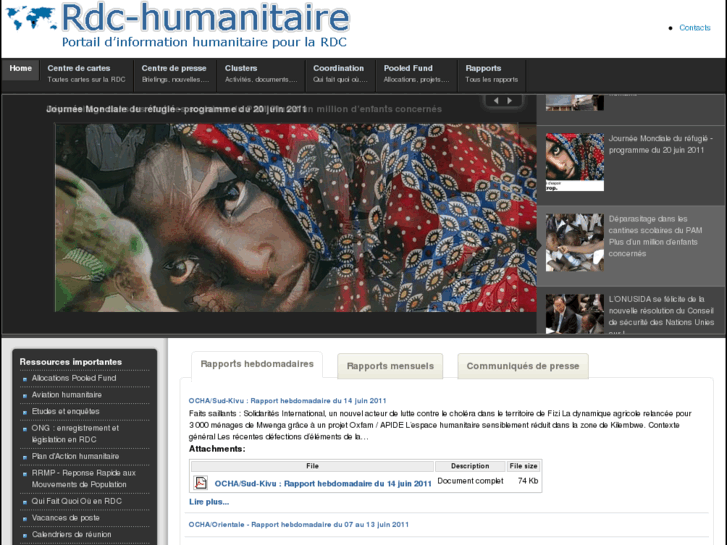Screen dimensions: 727x545
Task: Click the Rdc-humanitaire site title
Action: 205,19
